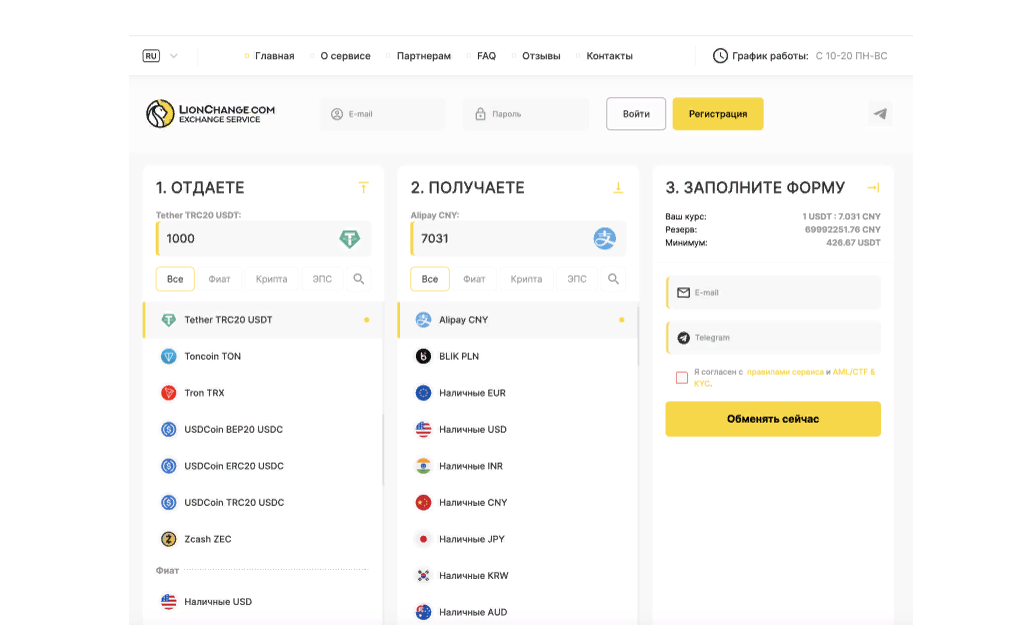This screenshot has width=1031, height=637.
Task: Click the arrow icon beside 'ЗАПОЛНИТЕ ФОРМУ'
Action: tap(873, 187)
